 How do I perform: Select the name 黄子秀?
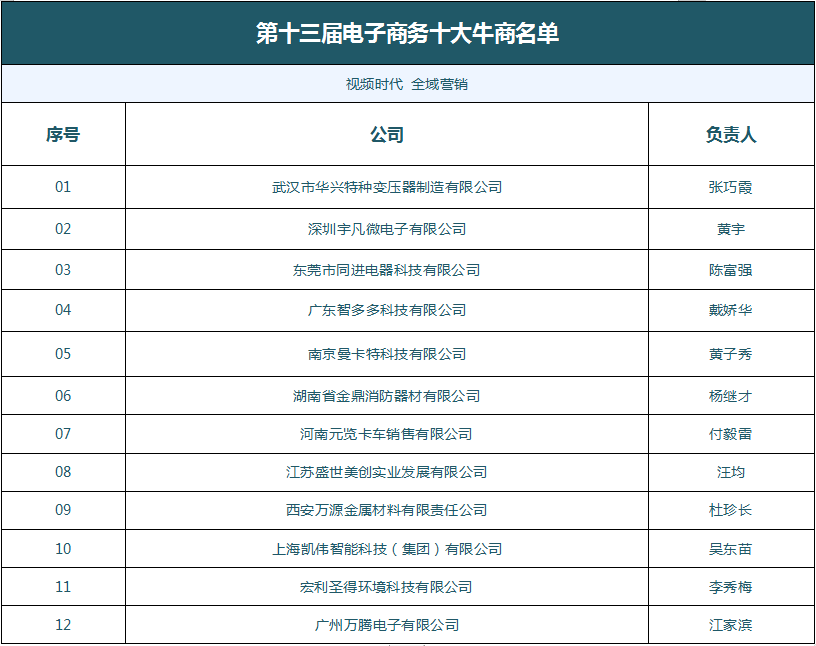tap(731, 354)
